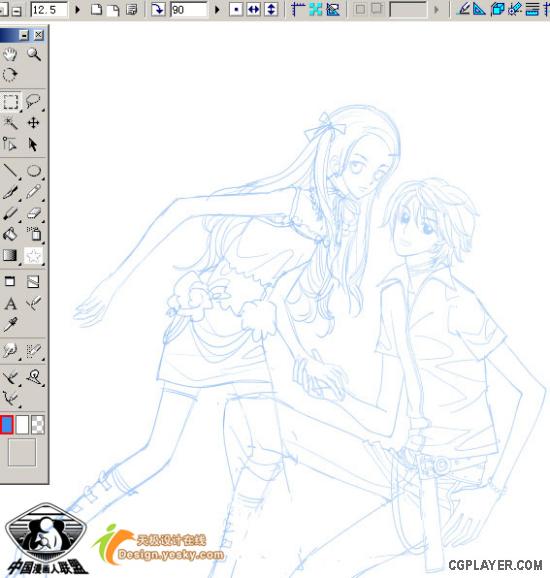This screenshot has width=550, height=578.
Task: Toggle the cyan grid snap icon
Action: pyautogui.click(x=316, y=10)
